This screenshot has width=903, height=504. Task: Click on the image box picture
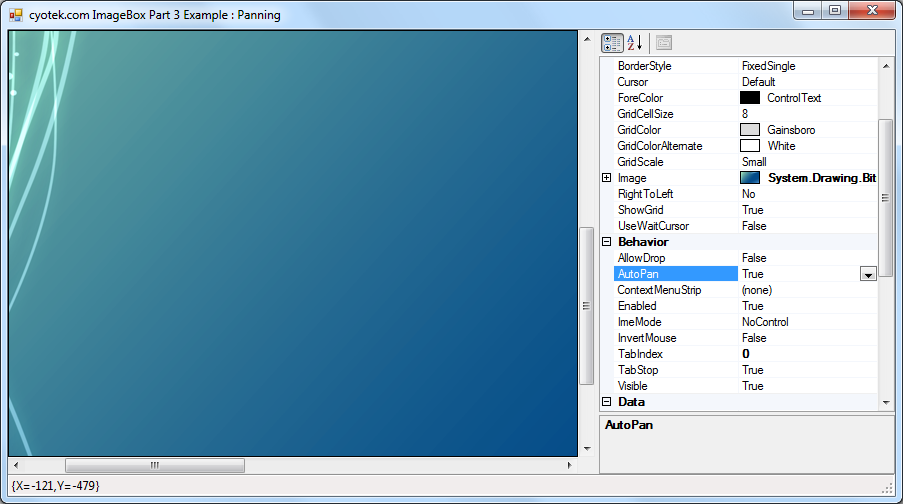[293, 243]
